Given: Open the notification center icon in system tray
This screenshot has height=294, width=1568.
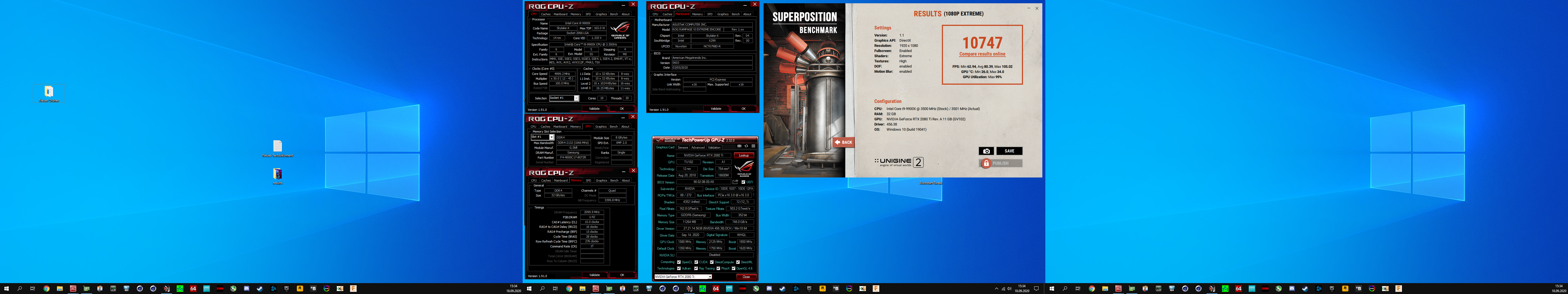Looking at the screenshot, I should pyautogui.click(x=1037, y=289).
